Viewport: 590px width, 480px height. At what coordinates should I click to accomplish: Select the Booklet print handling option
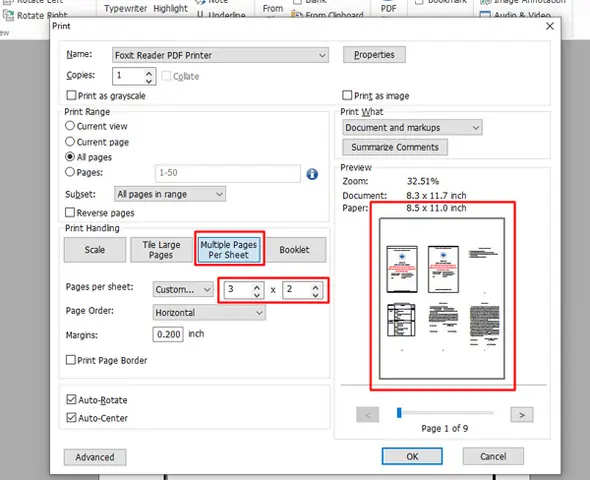coord(294,249)
